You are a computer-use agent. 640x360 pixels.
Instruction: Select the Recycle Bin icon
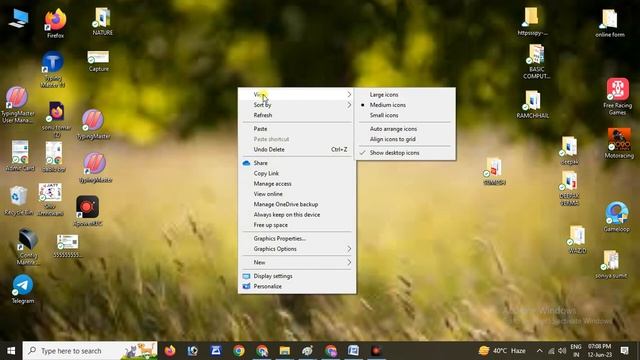coord(18,200)
